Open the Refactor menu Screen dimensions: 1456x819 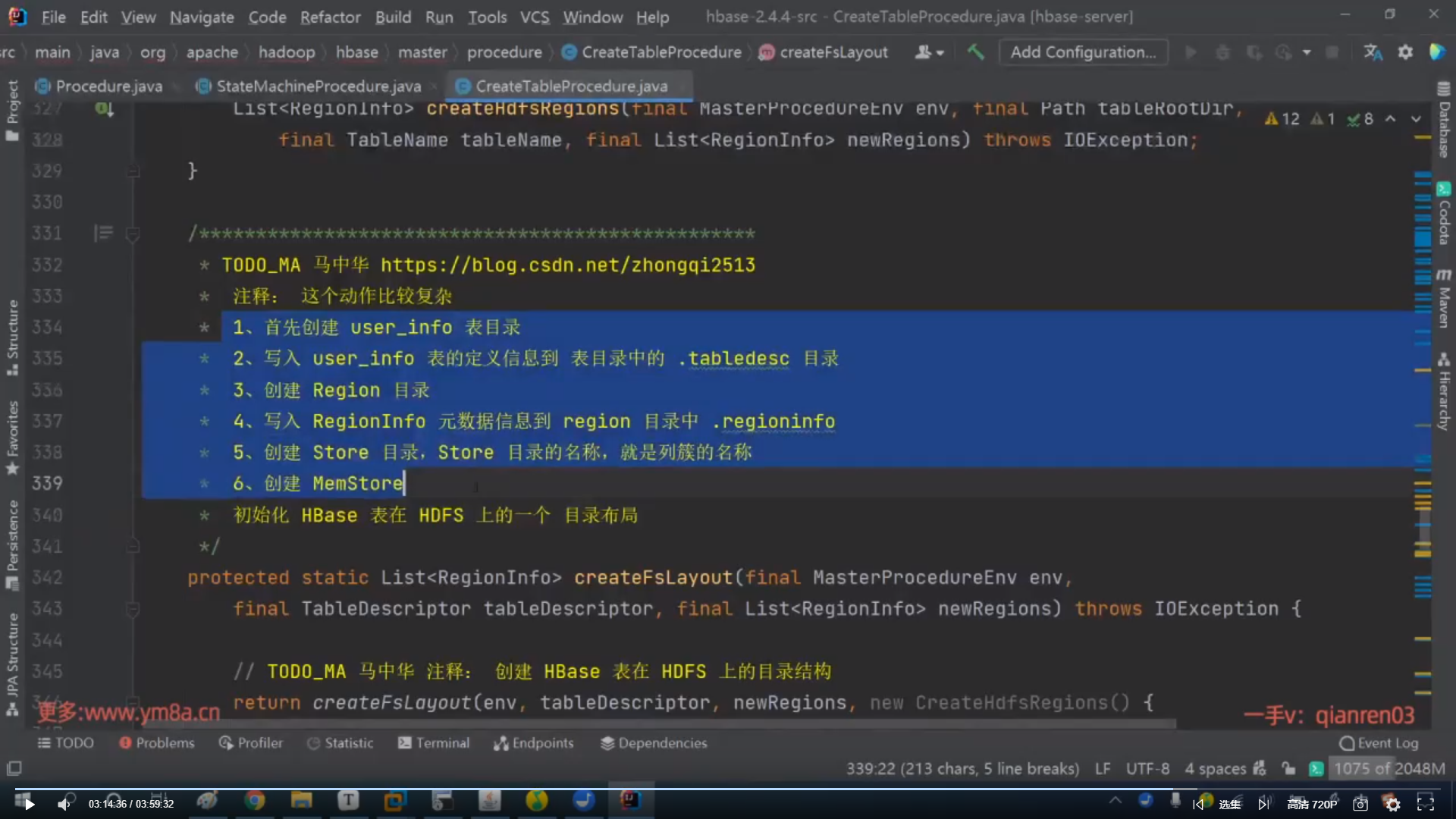[x=330, y=17]
